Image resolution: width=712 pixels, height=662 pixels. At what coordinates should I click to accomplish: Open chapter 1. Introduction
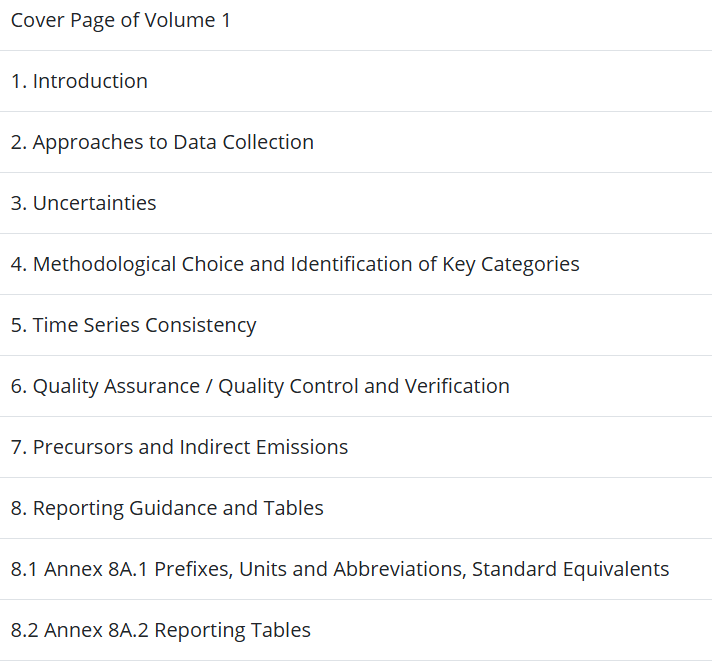pyautogui.click(x=356, y=81)
